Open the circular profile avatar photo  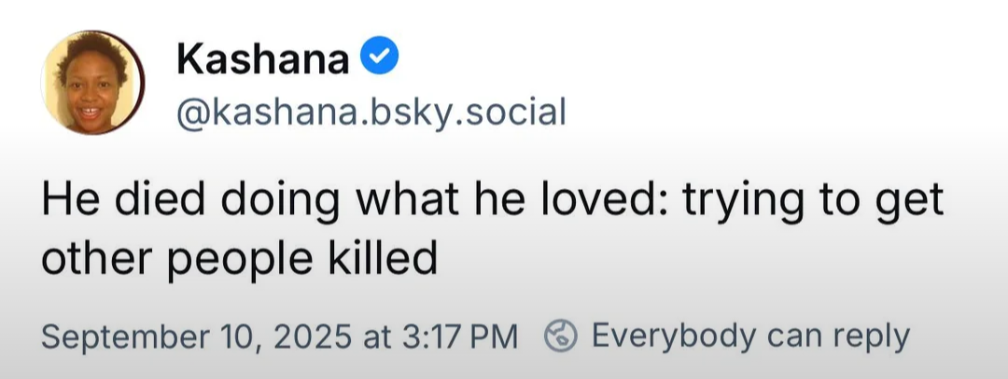(93, 82)
